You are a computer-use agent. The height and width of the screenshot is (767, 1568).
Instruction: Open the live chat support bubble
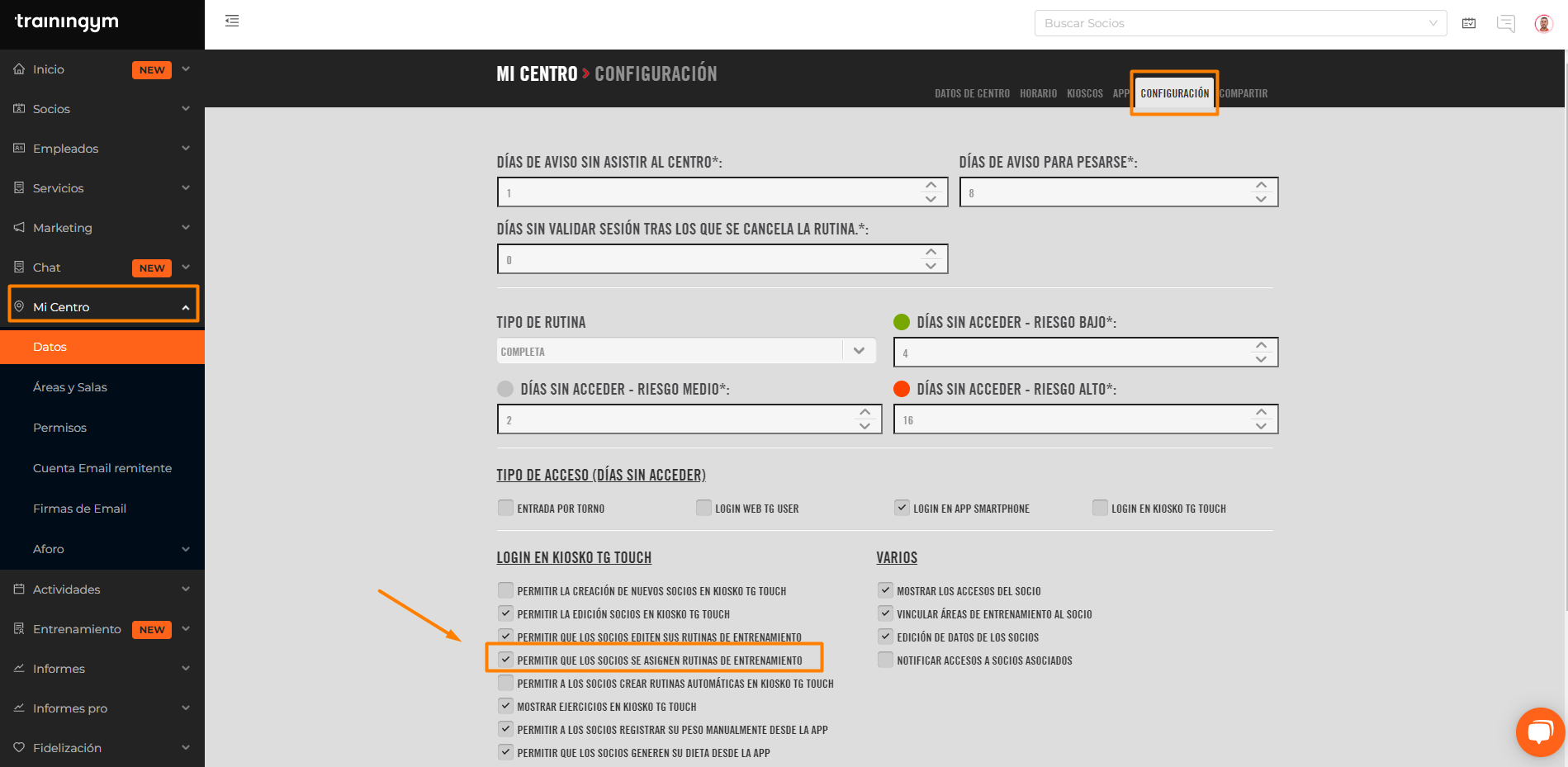(x=1541, y=731)
